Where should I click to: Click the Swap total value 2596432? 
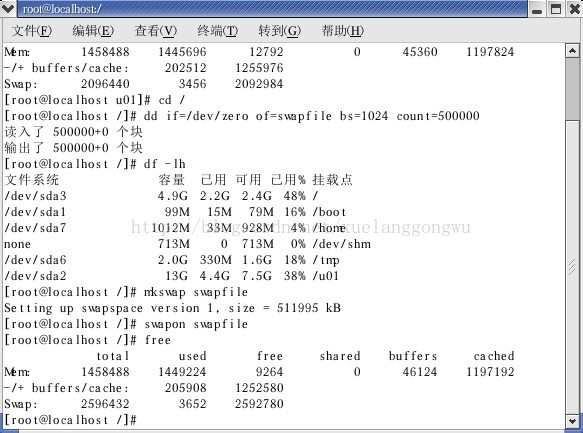tap(105, 404)
